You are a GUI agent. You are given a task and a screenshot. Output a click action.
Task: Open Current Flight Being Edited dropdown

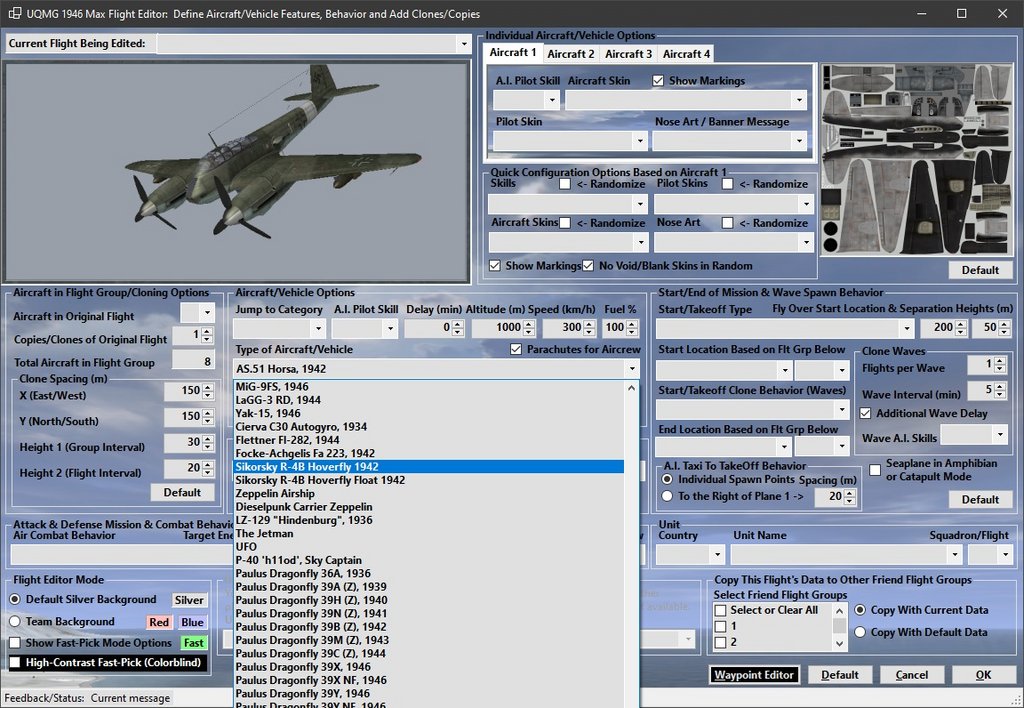(x=464, y=44)
